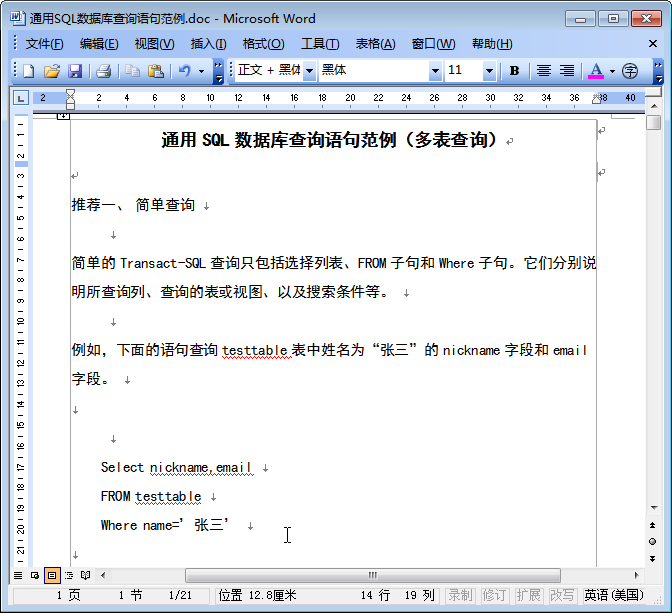Viewport: 672px width, 613px height.
Task: Click the first-line indent marker on ruler
Action: [70, 93]
